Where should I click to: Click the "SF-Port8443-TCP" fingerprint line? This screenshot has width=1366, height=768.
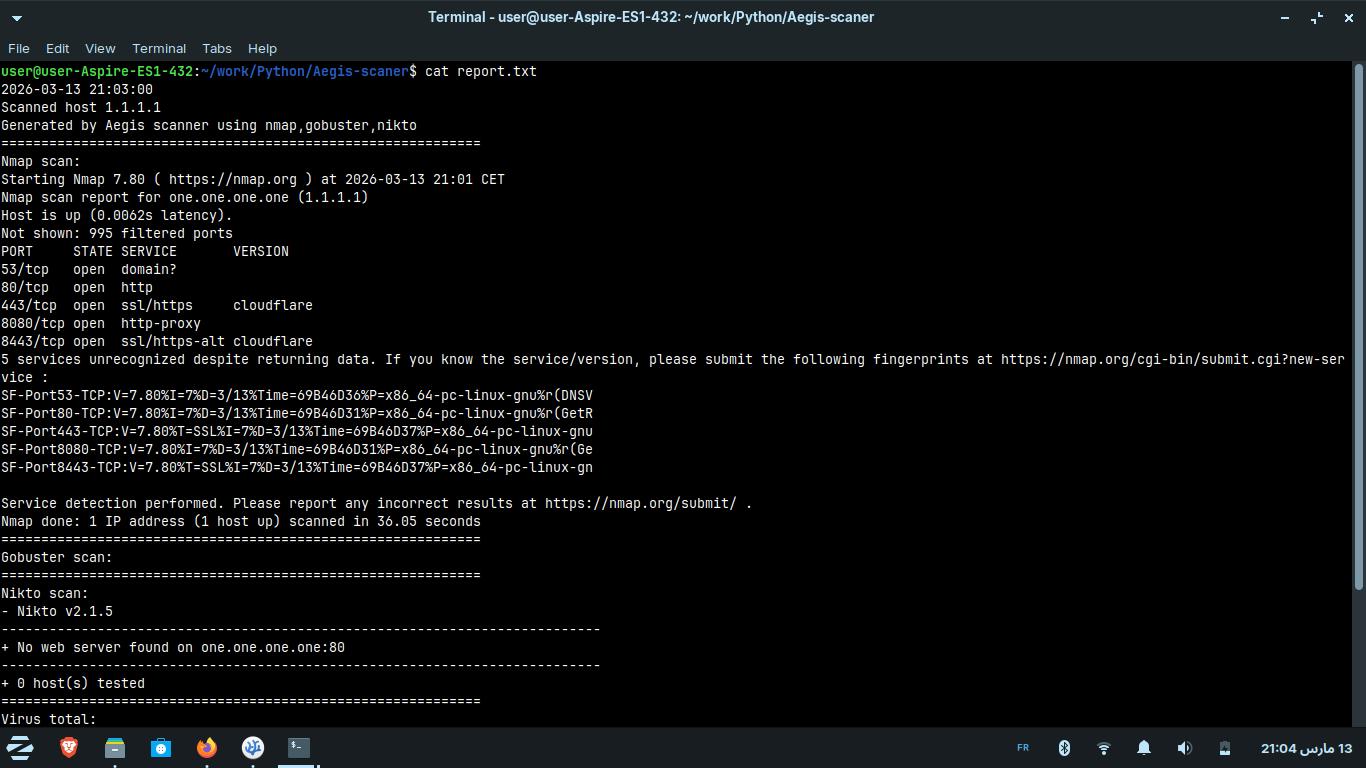pos(297,467)
